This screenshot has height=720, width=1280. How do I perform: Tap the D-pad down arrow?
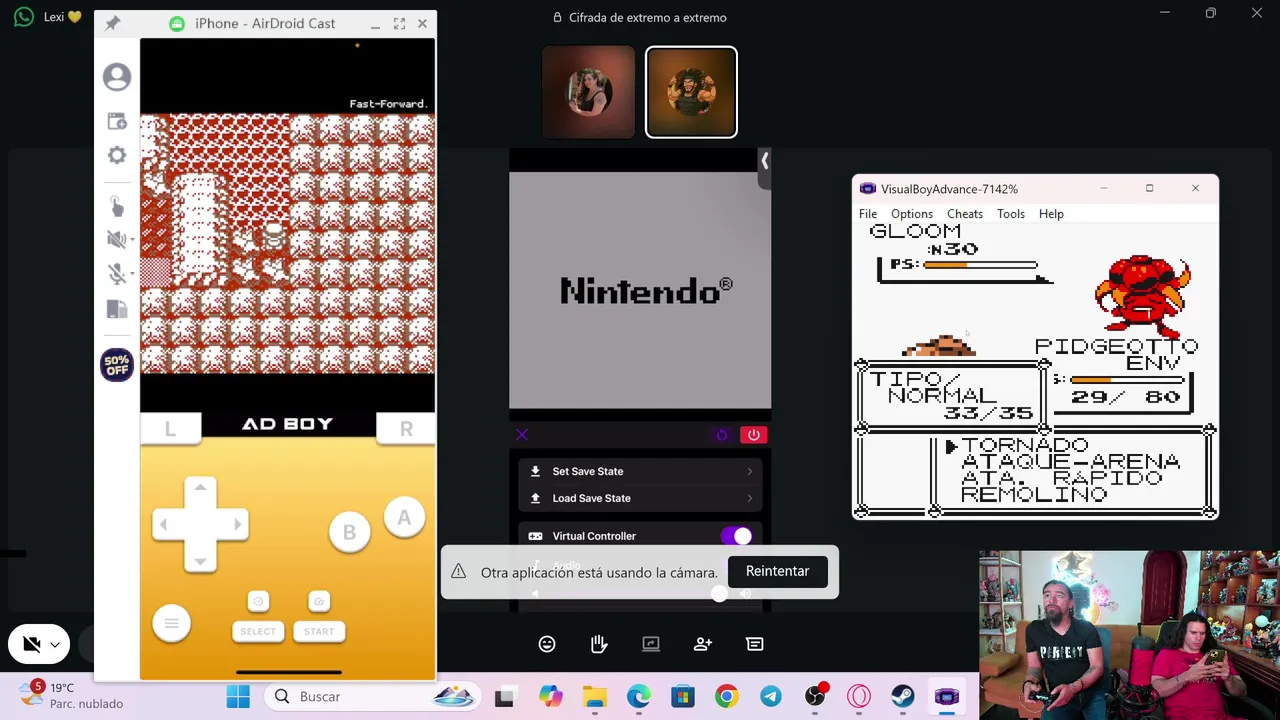200,560
